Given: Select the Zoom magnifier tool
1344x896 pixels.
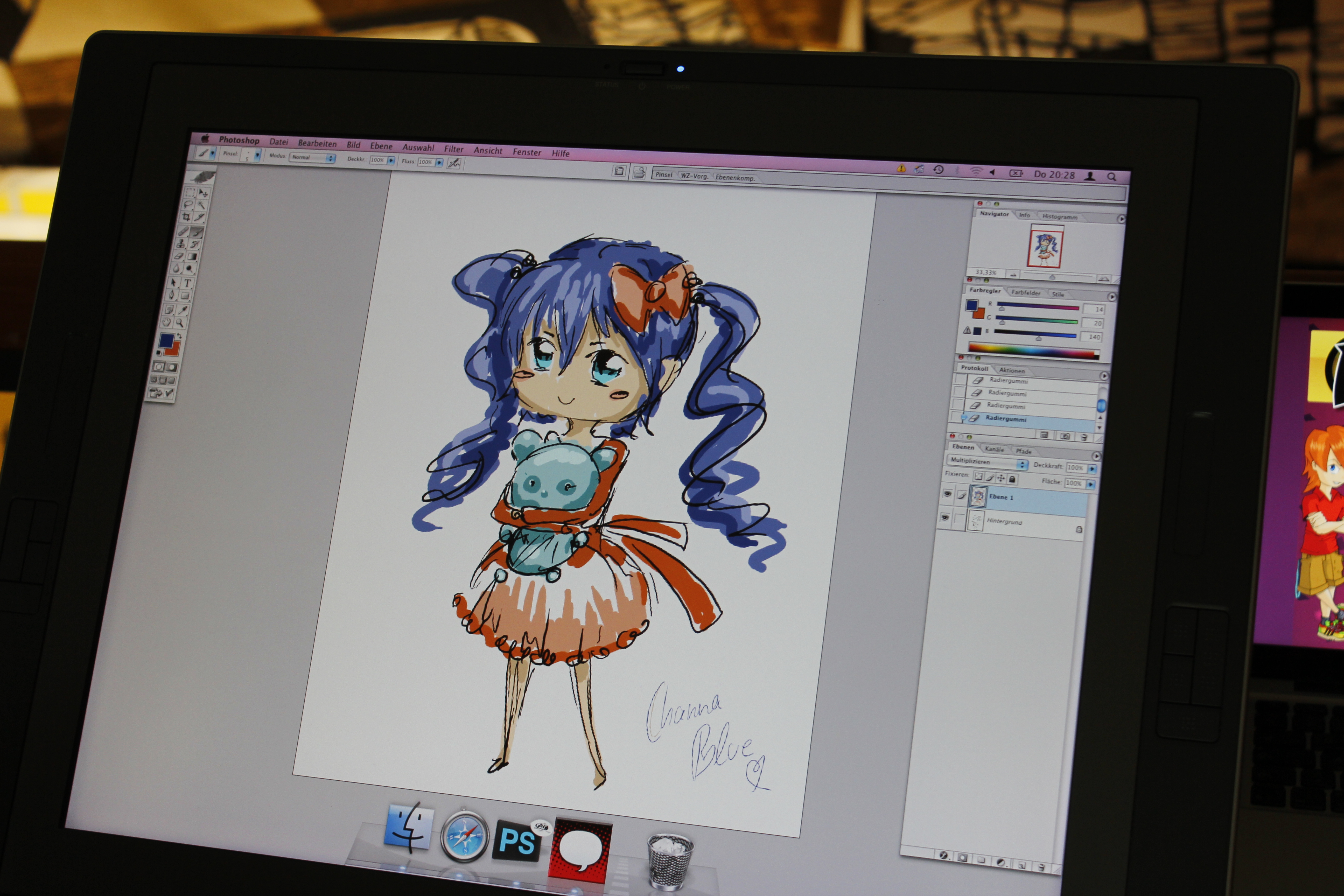Looking at the screenshot, I should pos(179,323).
